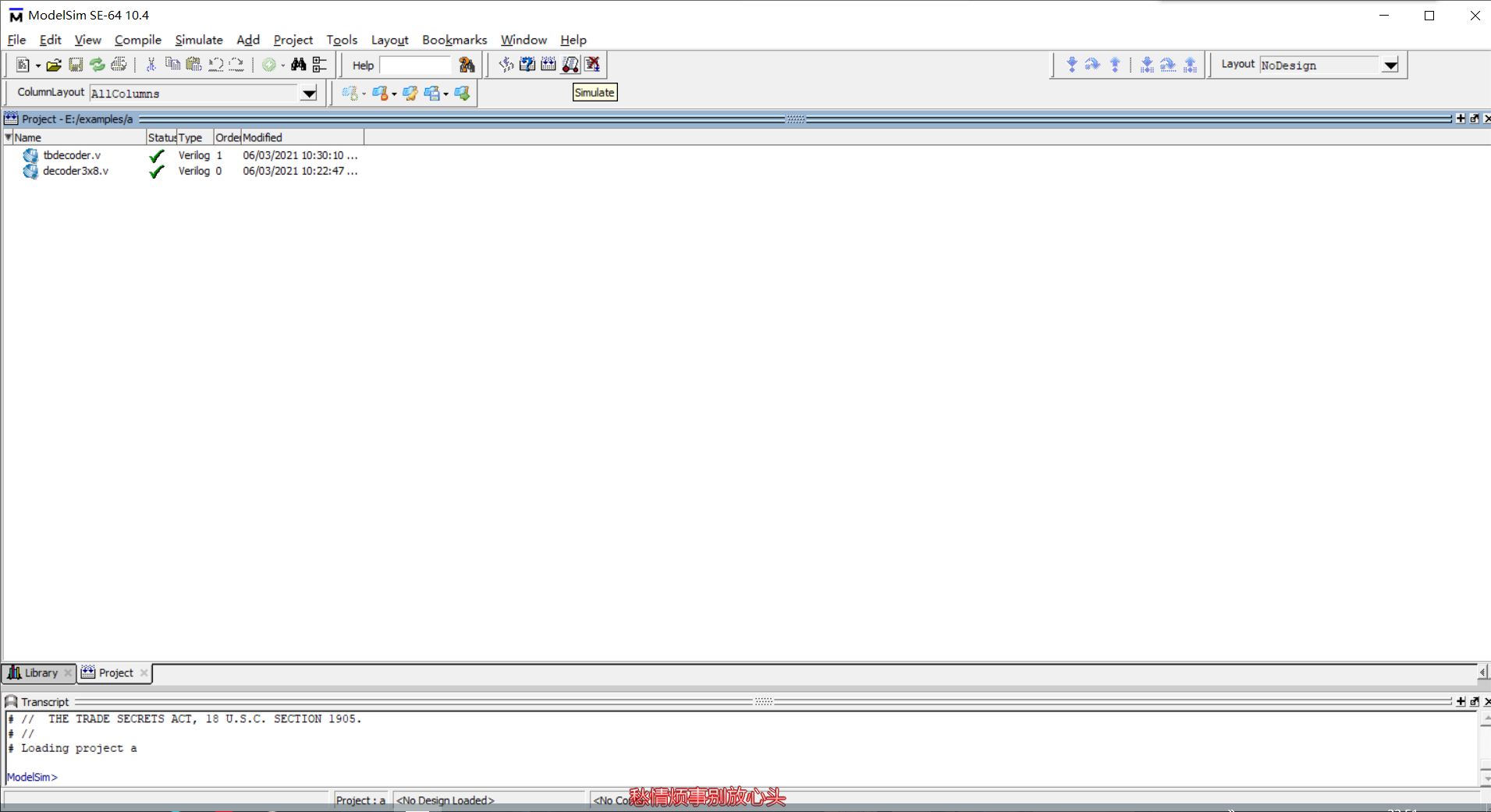Click Step Out Current instance icon
This screenshot has width=1491, height=812.
point(1190,65)
